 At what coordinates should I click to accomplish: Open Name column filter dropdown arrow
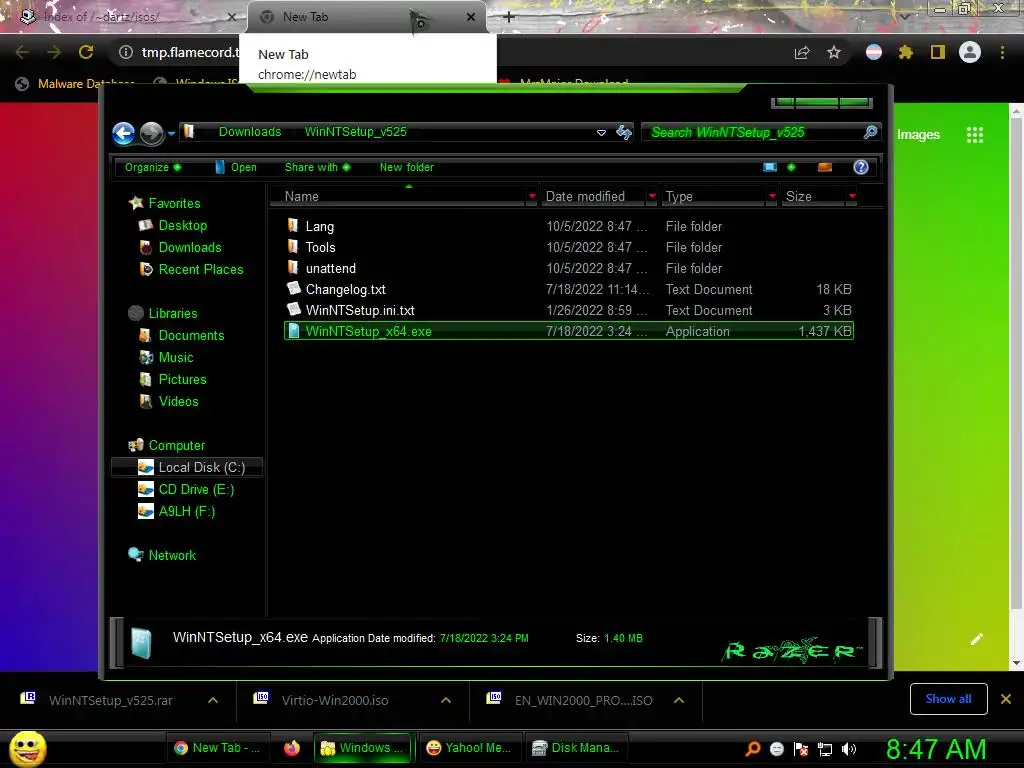click(x=532, y=196)
